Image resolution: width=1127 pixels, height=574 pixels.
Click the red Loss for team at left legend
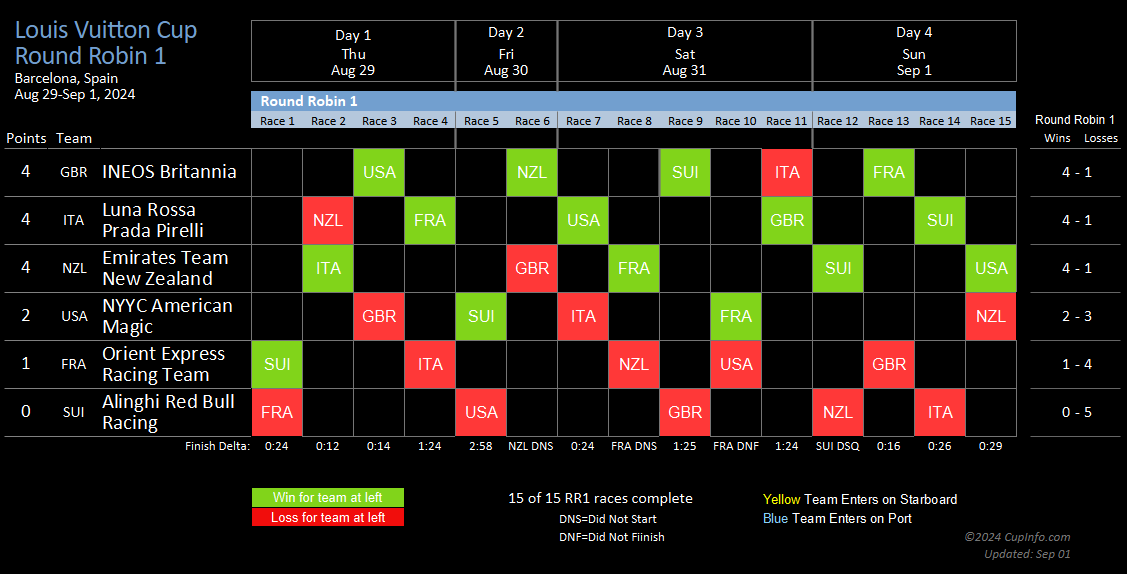[x=328, y=517]
